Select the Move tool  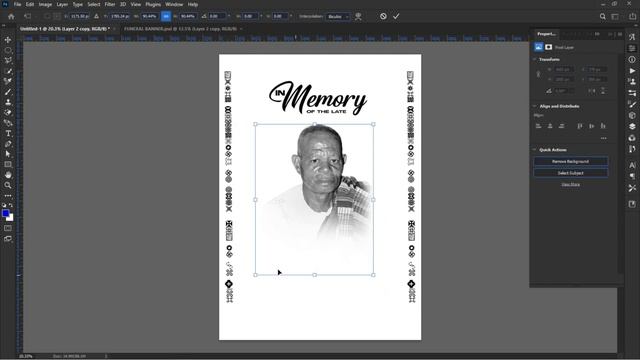click(x=8, y=40)
